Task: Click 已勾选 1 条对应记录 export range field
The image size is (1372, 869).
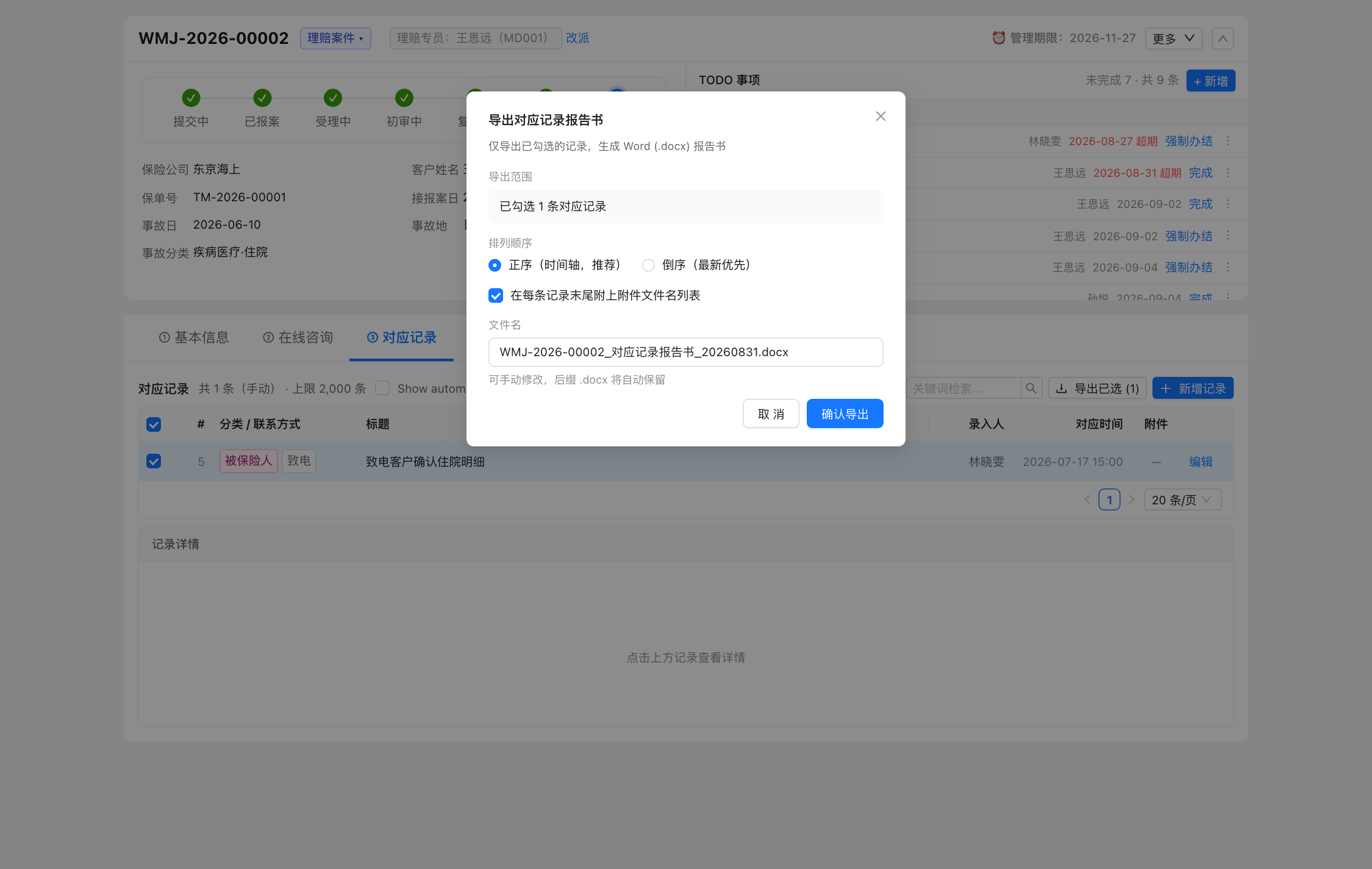Action: 685,207
